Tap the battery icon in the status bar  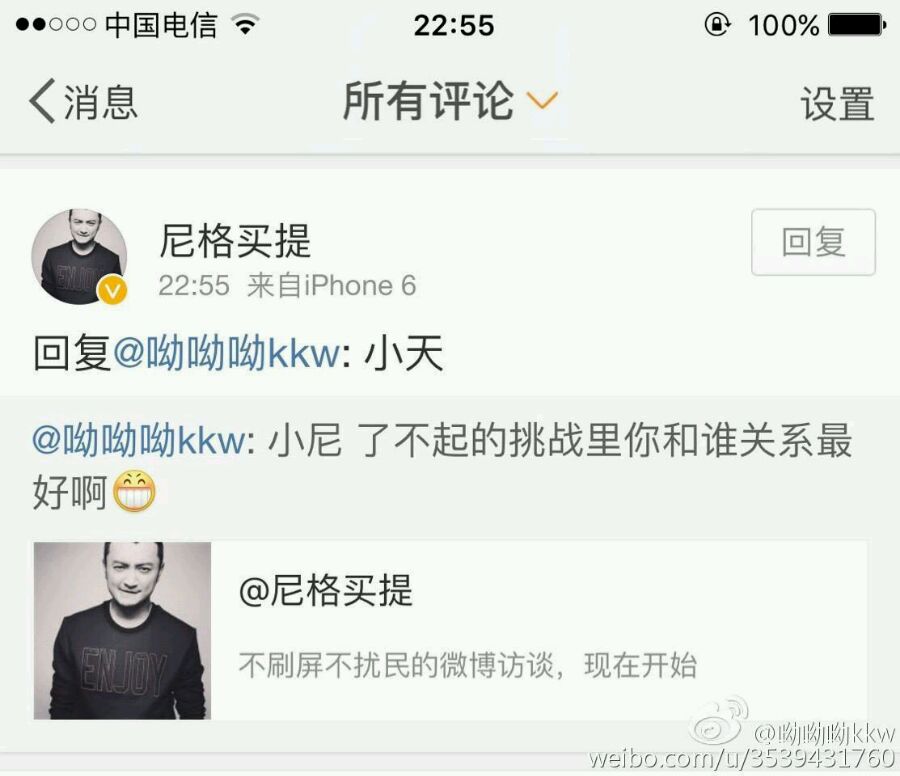pyautogui.click(x=857, y=25)
